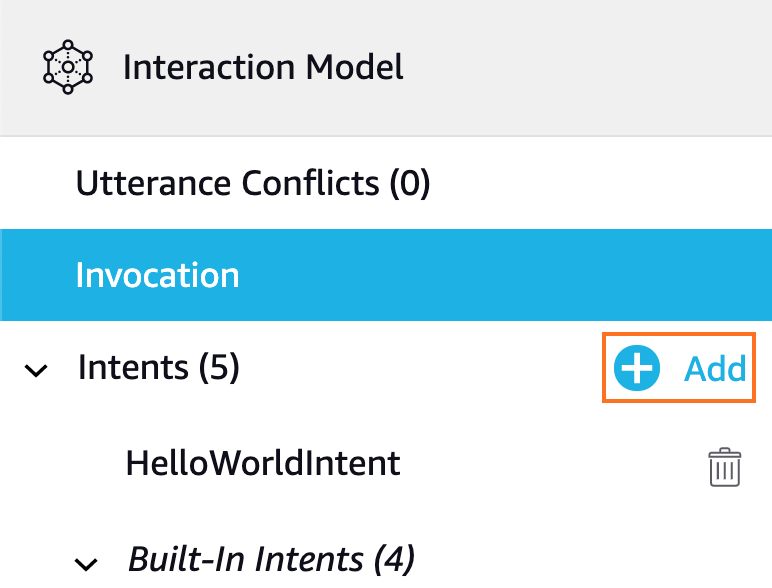The width and height of the screenshot is (772, 588).
Task: Click empty space in blue Invocation row
Action: (492, 275)
